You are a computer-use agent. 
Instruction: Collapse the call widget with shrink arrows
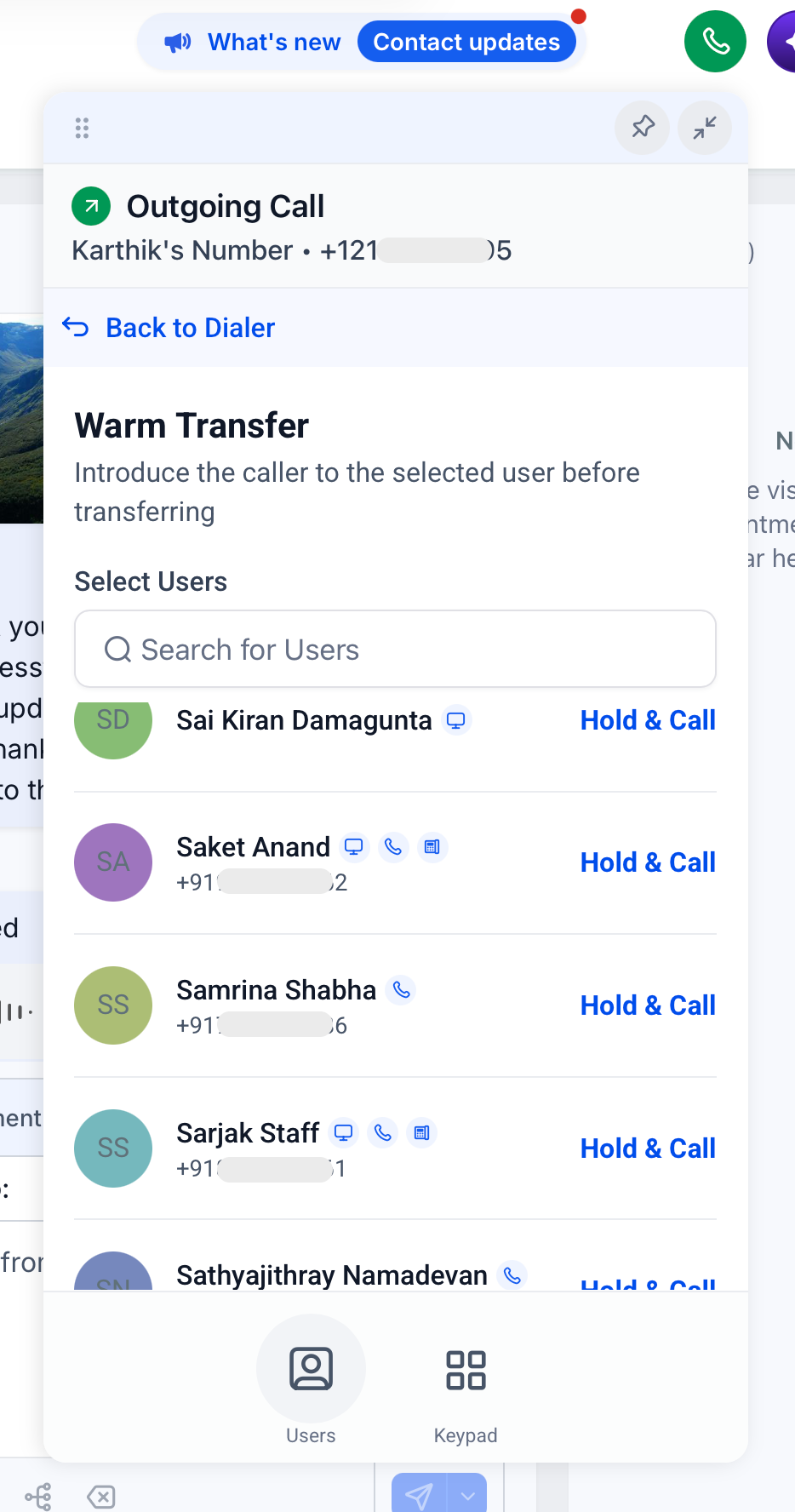(705, 128)
